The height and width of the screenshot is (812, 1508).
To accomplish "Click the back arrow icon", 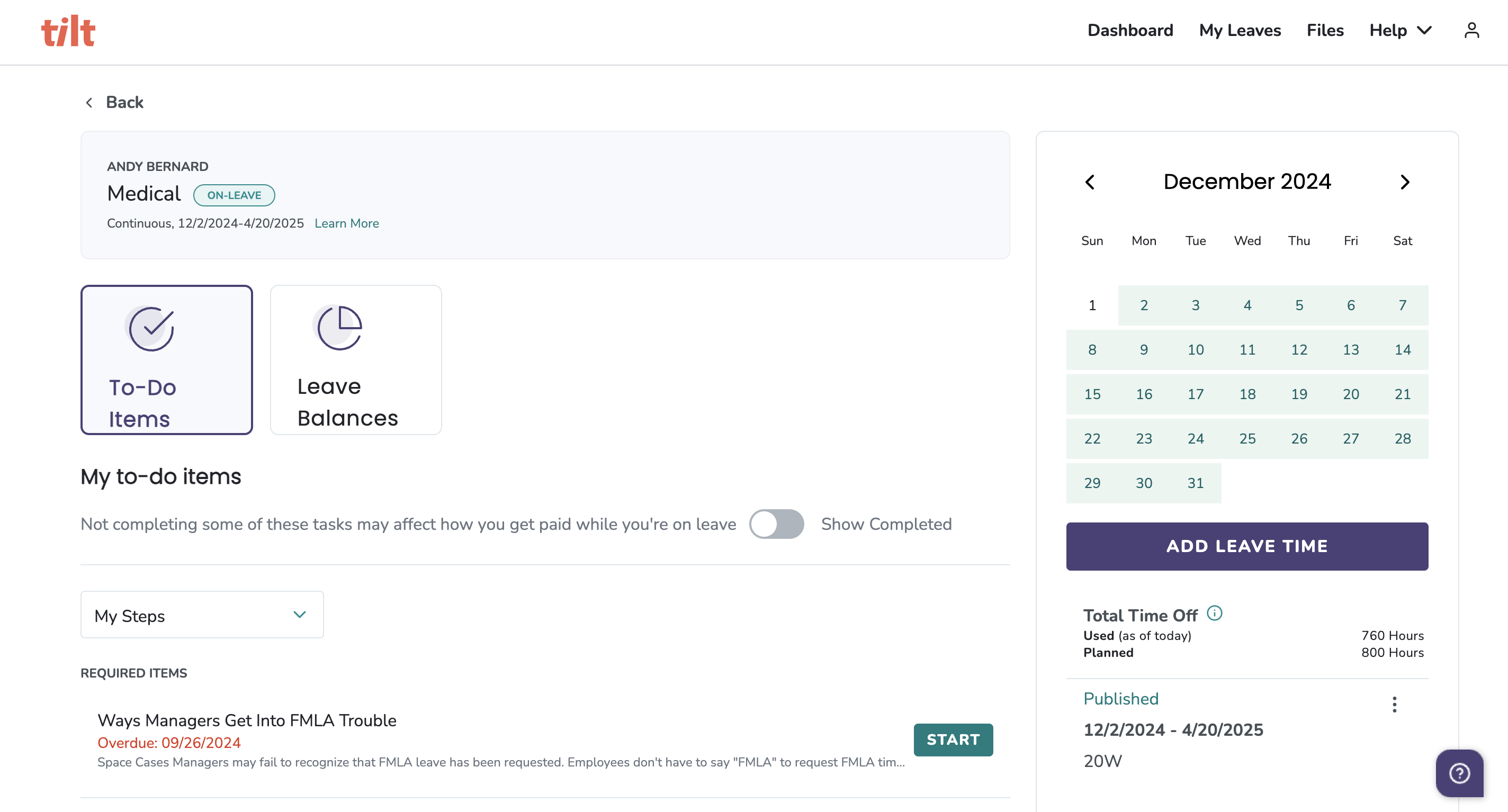I will coord(89,103).
